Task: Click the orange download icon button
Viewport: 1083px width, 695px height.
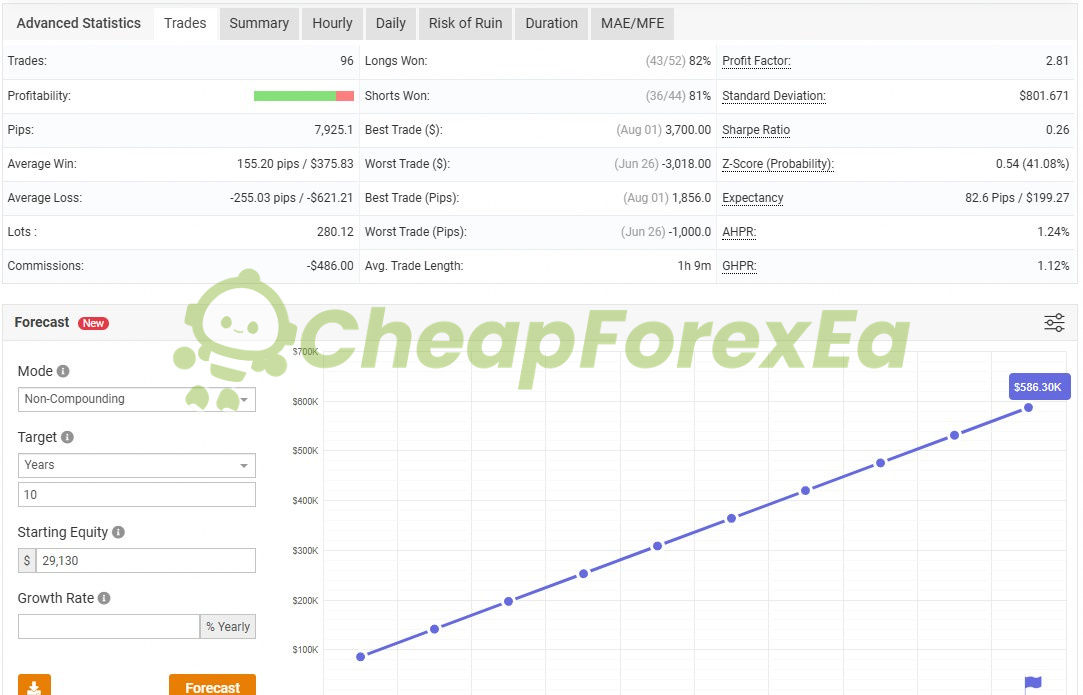Action: tap(35, 685)
